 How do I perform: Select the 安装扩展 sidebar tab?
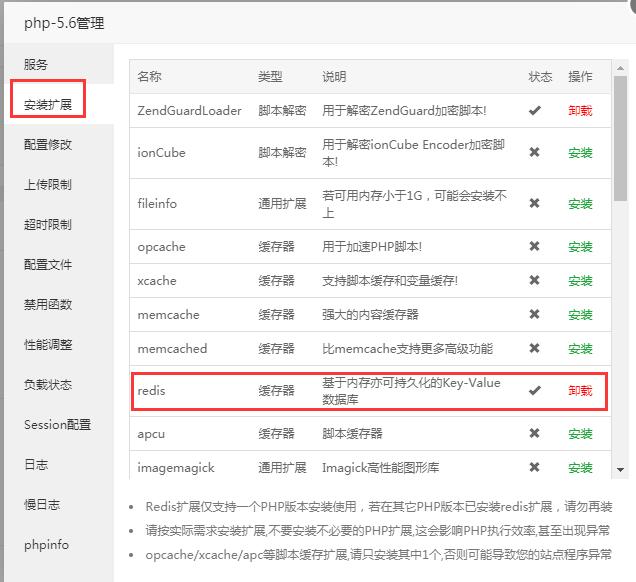48,104
